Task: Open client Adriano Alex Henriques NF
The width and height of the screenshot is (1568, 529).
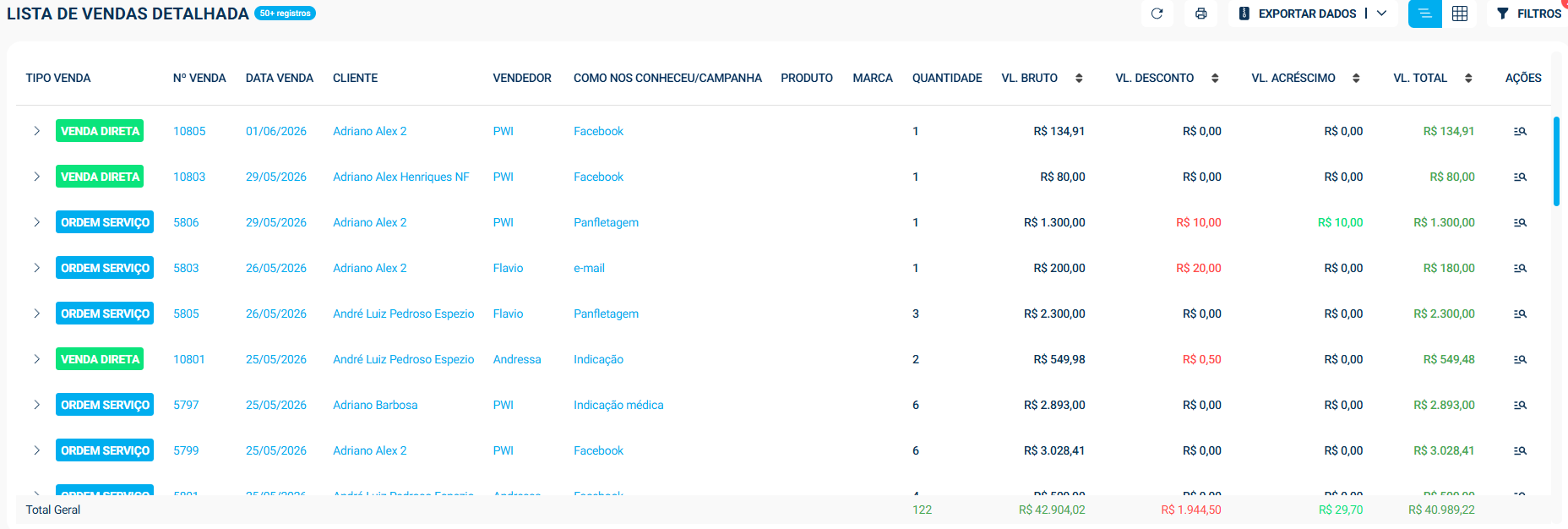Action: click(x=401, y=177)
